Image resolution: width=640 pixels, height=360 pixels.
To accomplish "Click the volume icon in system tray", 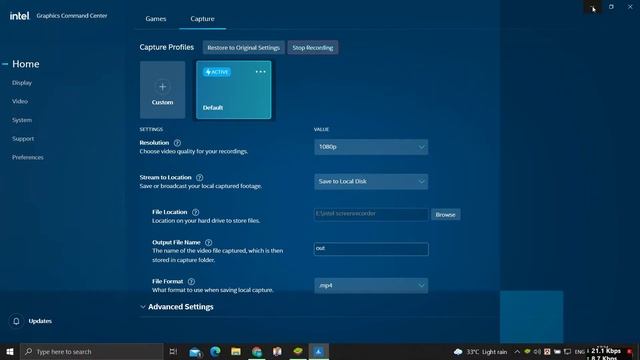I will 537,352.
